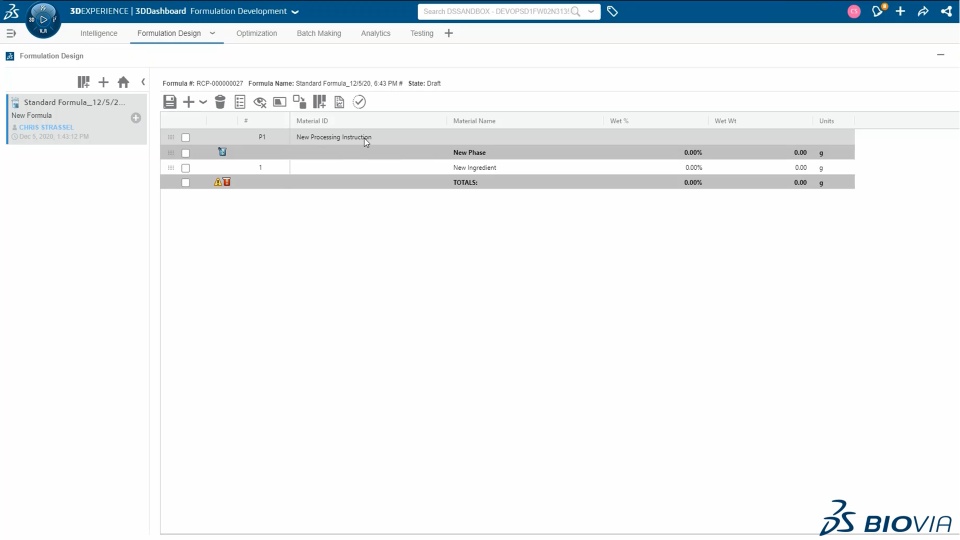Image resolution: width=960 pixels, height=540 pixels.
Task: Open the Formulation Development dashboard dropdown
Action: tap(295, 12)
